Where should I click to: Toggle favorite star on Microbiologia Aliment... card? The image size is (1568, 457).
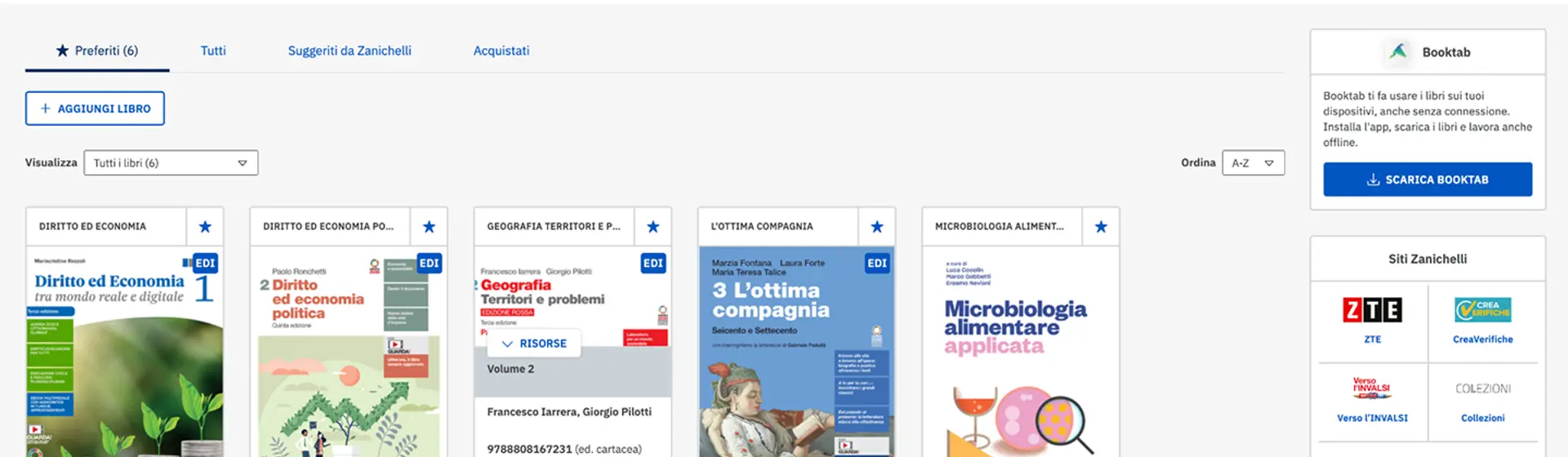pos(1101,227)
